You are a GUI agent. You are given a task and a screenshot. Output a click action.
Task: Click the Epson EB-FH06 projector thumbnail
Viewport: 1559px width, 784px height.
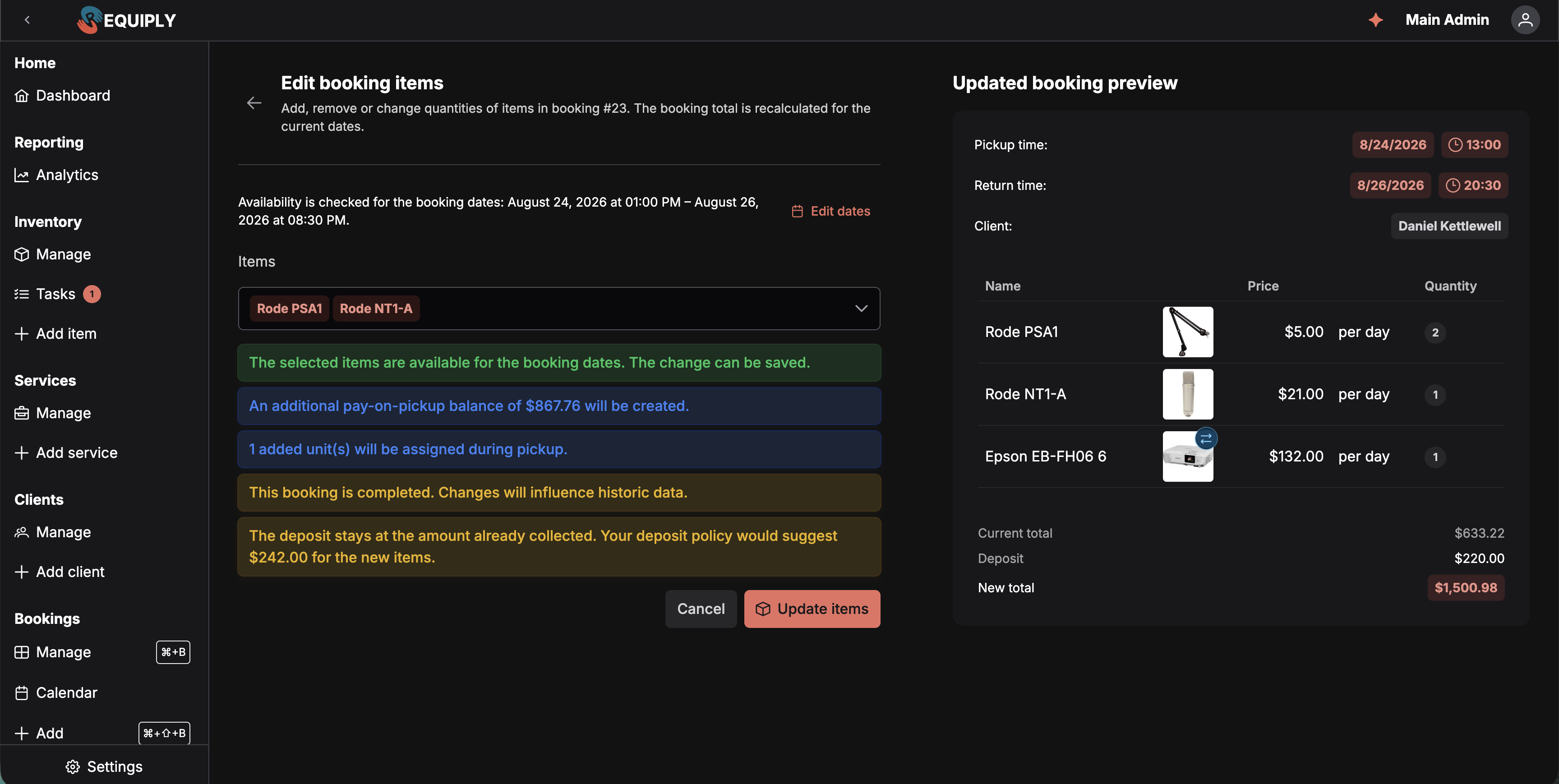[1187, 457]
